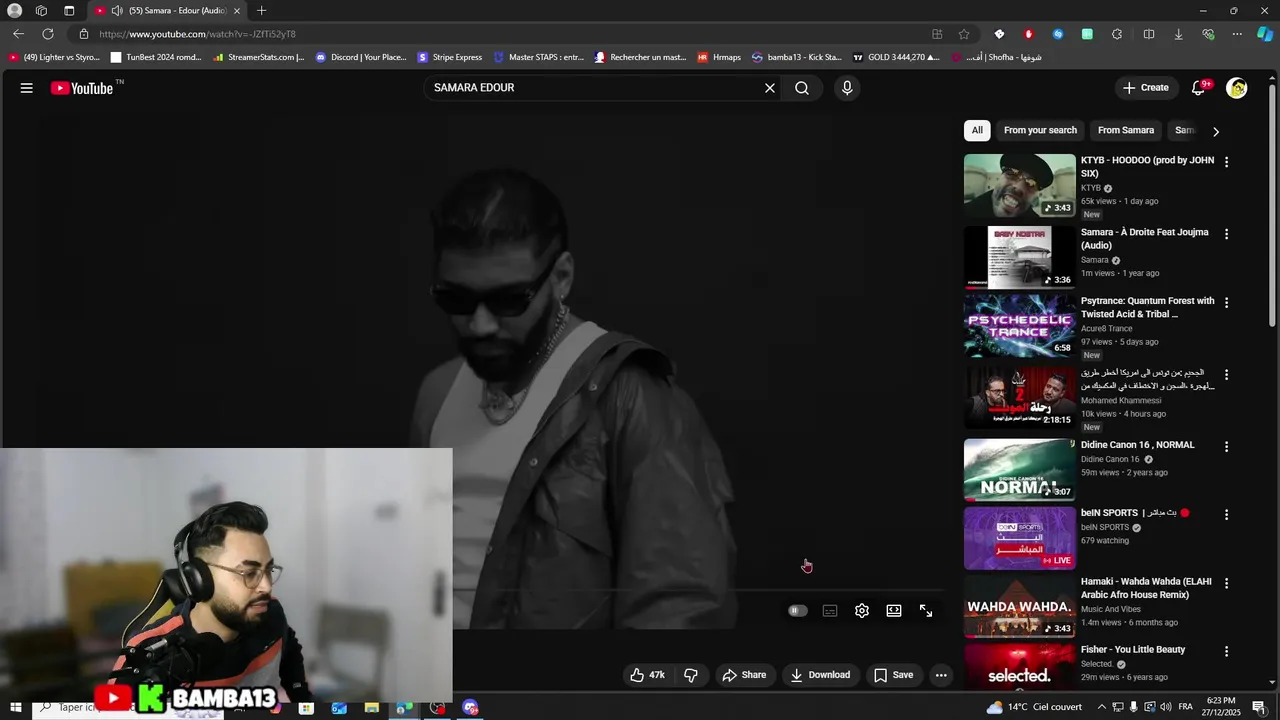Open Didine Canon 16 , NORMAL title
The height and width of the screenshot is (720, 1280).
tap(1138, 445)
